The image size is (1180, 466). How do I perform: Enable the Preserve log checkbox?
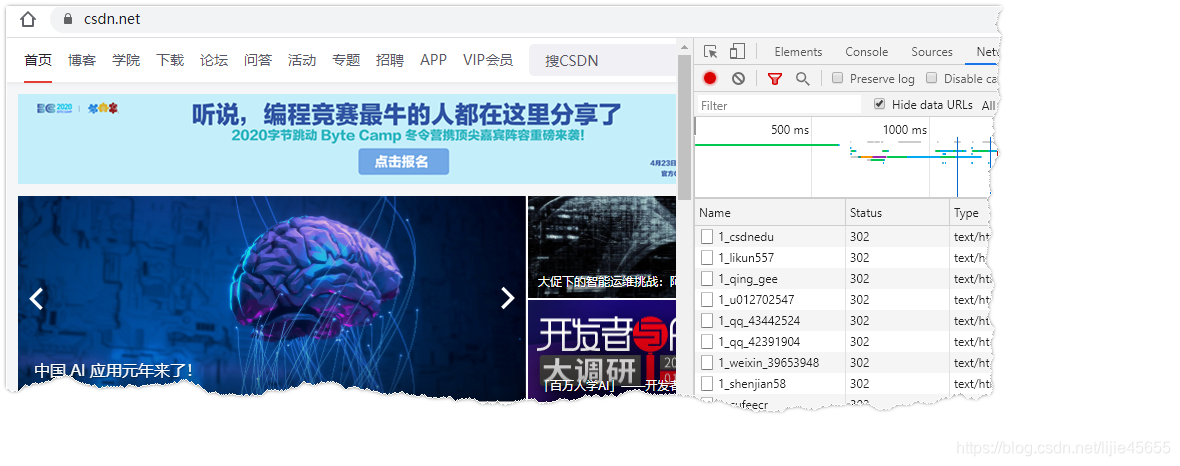point(838,78)
